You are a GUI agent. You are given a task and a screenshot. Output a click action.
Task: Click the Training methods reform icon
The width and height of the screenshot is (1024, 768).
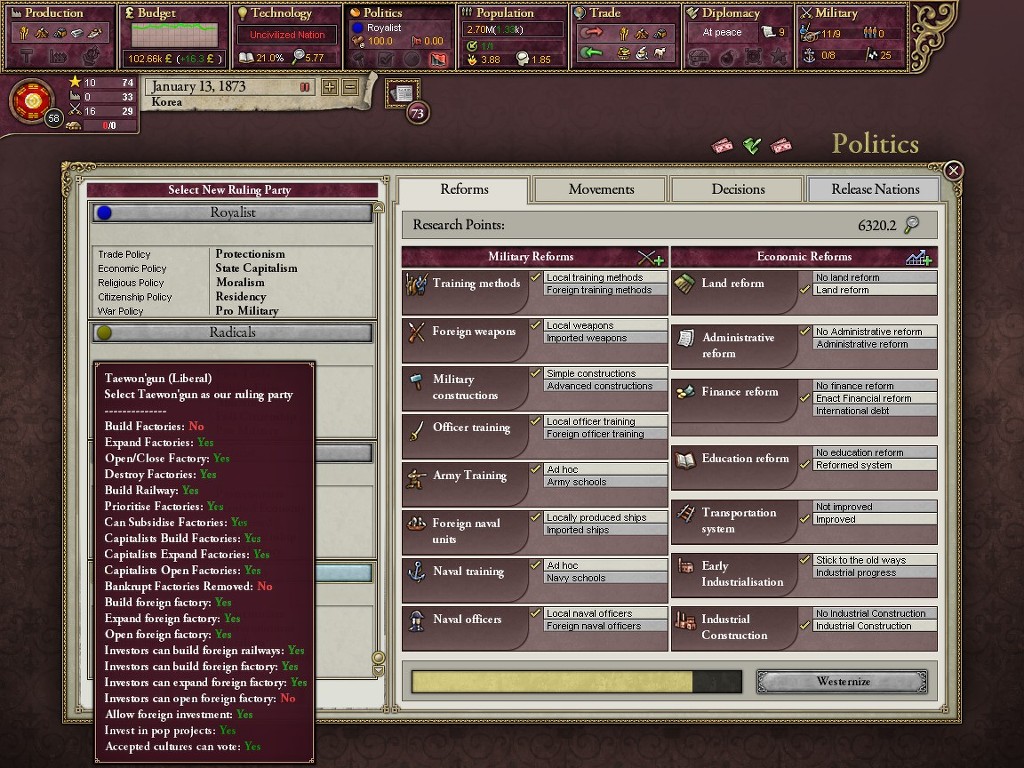tap(416, 284)
